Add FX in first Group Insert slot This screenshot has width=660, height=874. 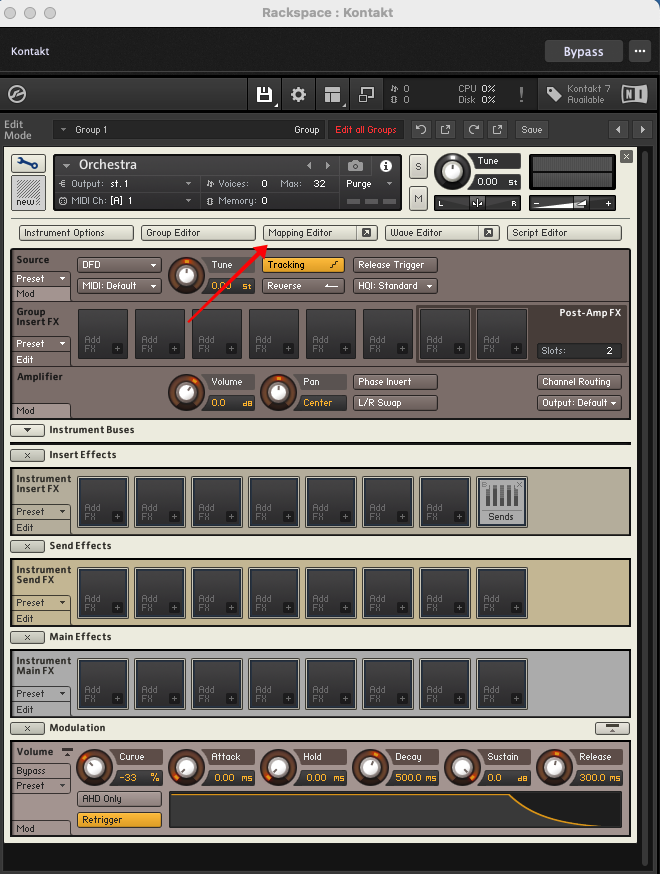pyautogui.click(x=103, y=333)
